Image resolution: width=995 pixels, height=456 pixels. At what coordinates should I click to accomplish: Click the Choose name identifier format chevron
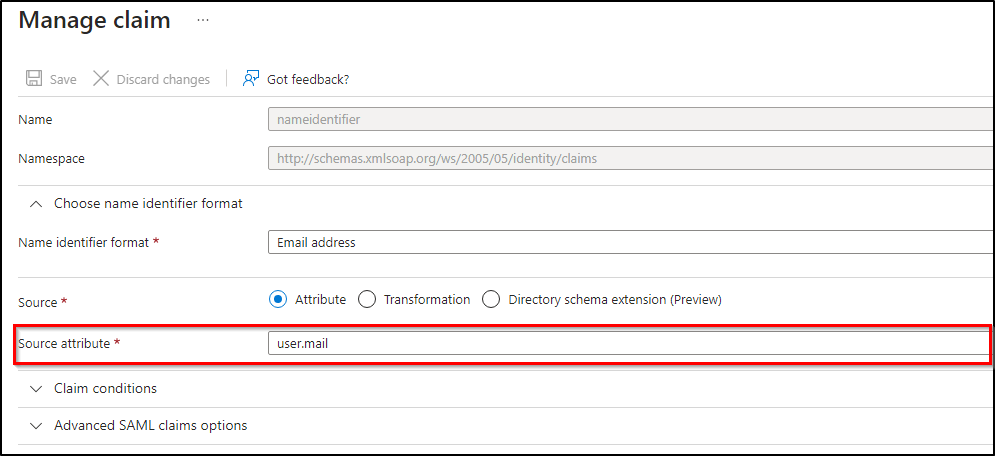(x=37, y=203)
